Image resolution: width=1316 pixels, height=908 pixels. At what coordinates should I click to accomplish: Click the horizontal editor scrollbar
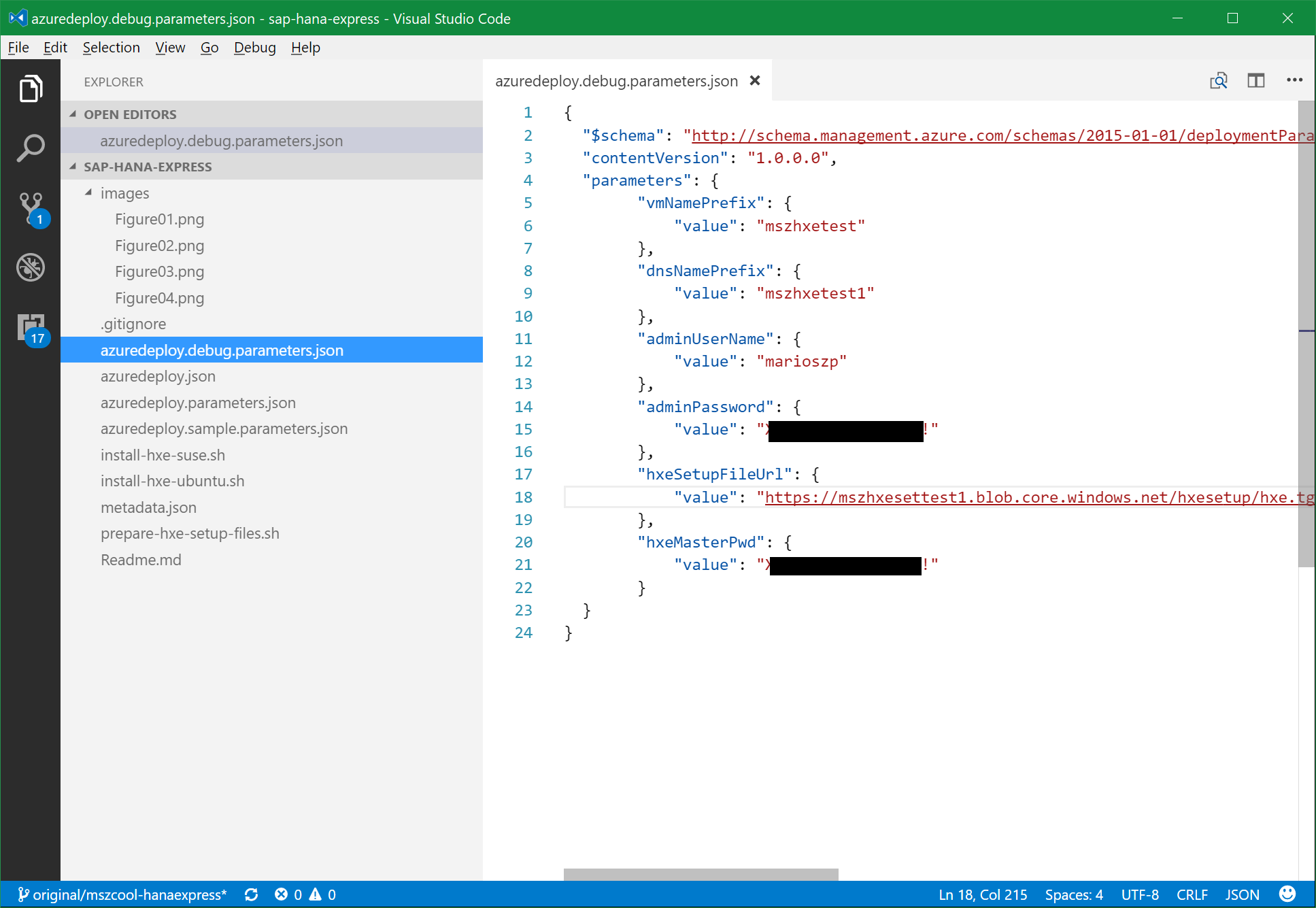tap(701, 874)
